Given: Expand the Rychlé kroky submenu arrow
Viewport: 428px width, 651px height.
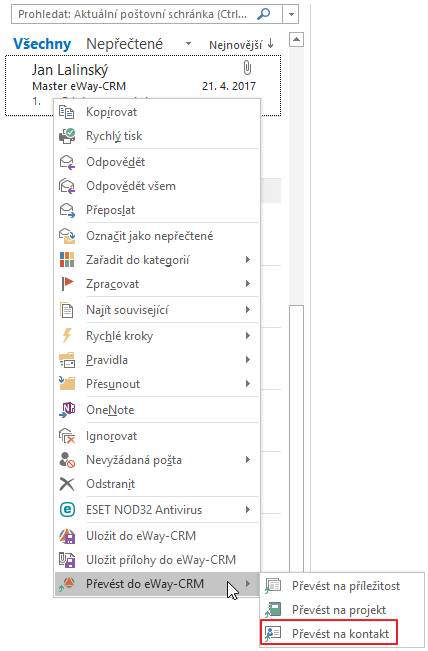Looking at the screenshot, I should (248, 335).
